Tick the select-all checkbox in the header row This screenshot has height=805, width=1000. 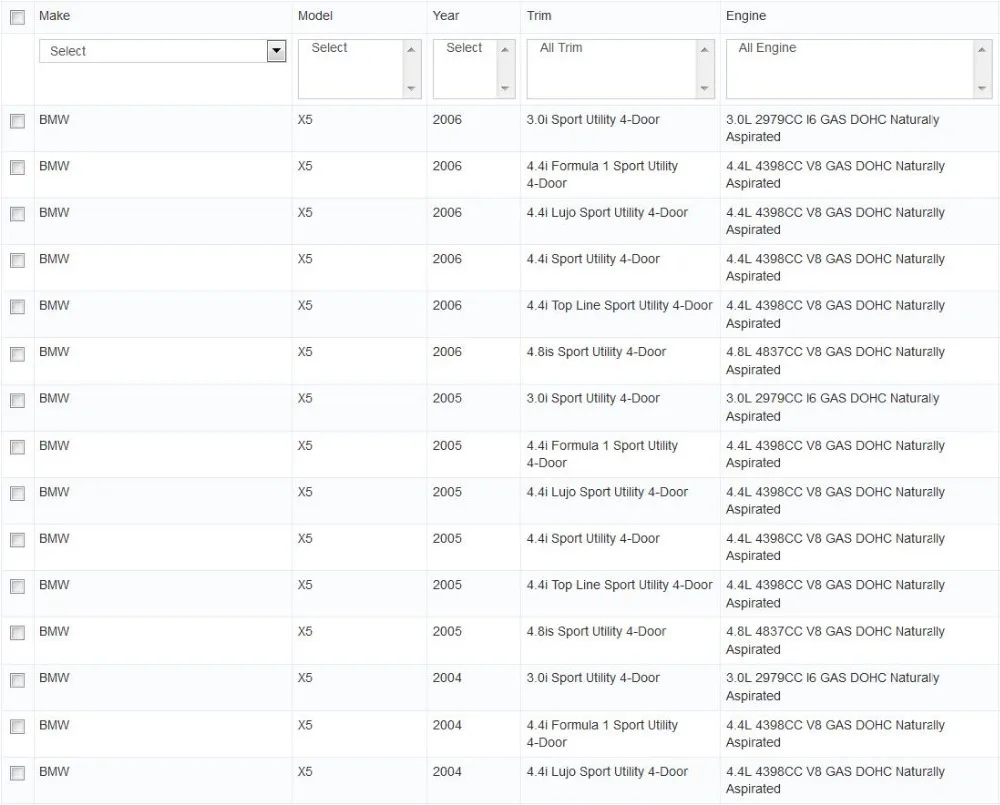pos(17,17)
